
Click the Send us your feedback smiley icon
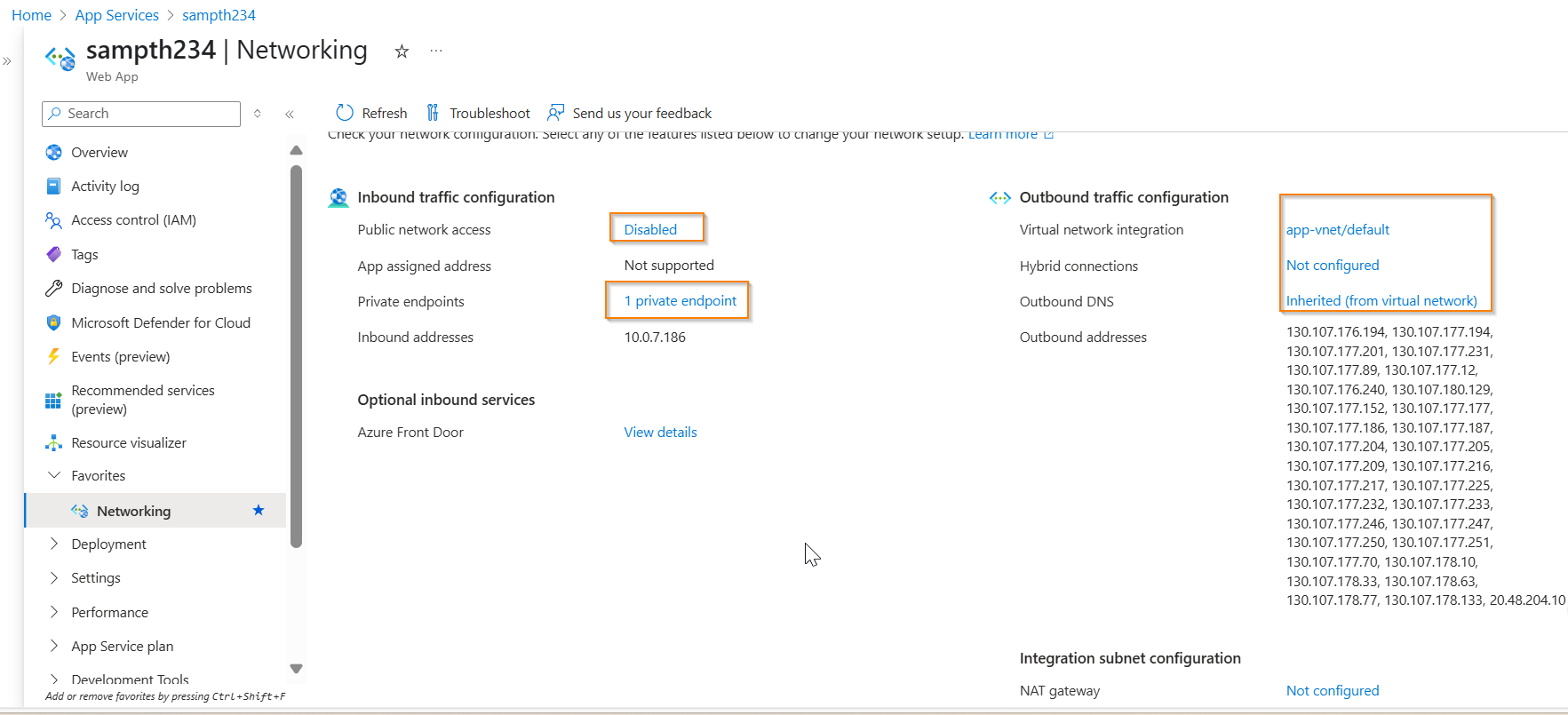tap(554, 113)
